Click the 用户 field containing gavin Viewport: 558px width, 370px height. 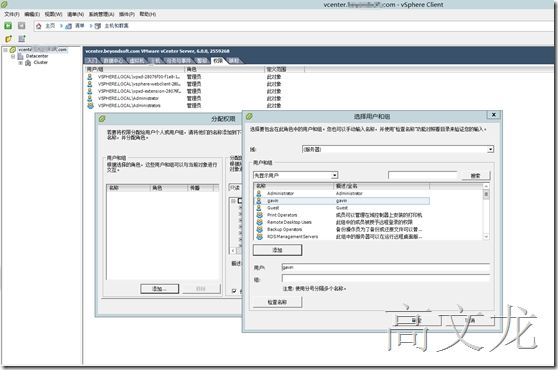(386, 268)
